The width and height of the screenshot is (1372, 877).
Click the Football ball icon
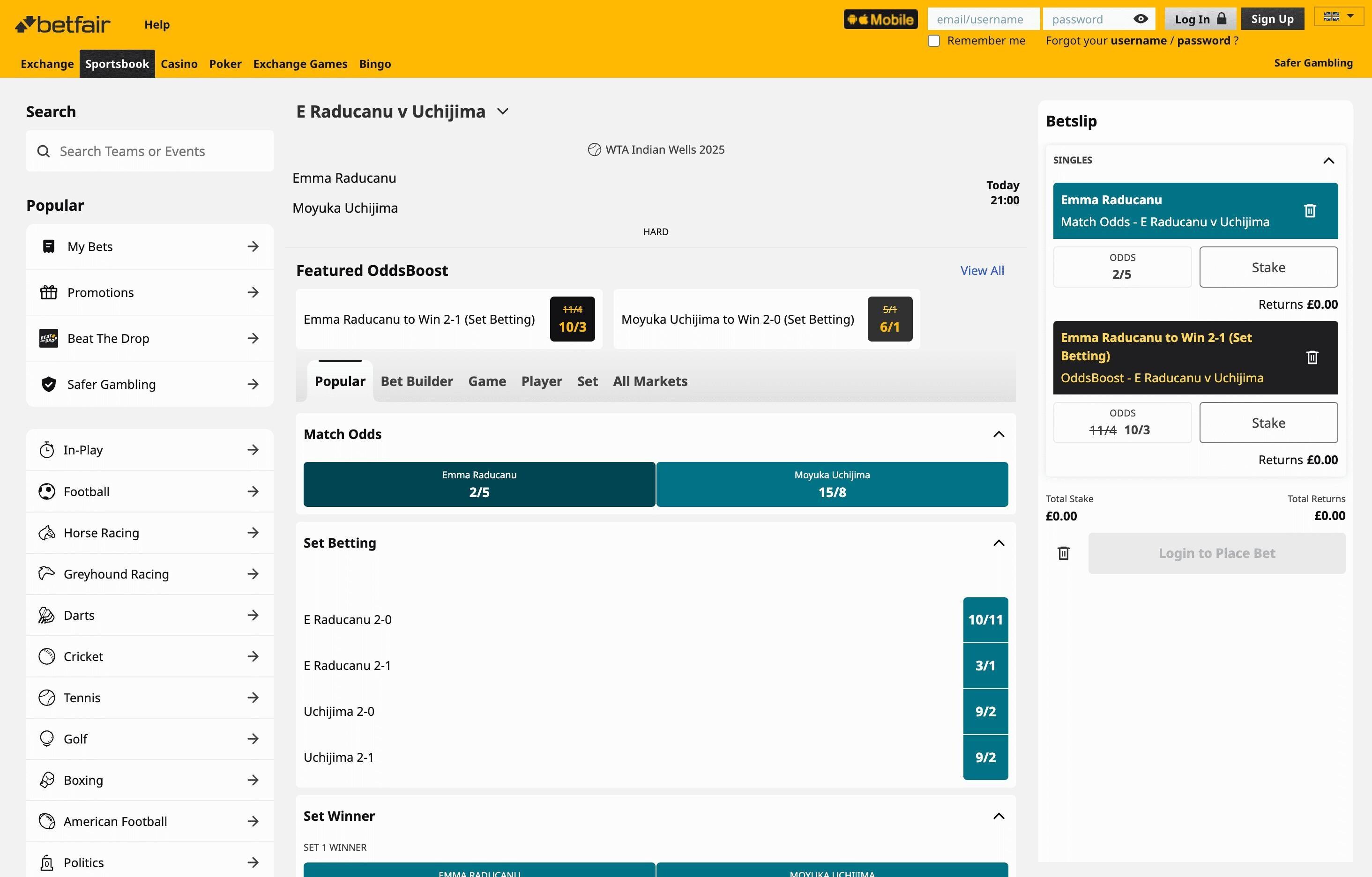pyautogui.click(x=47, y=491)
